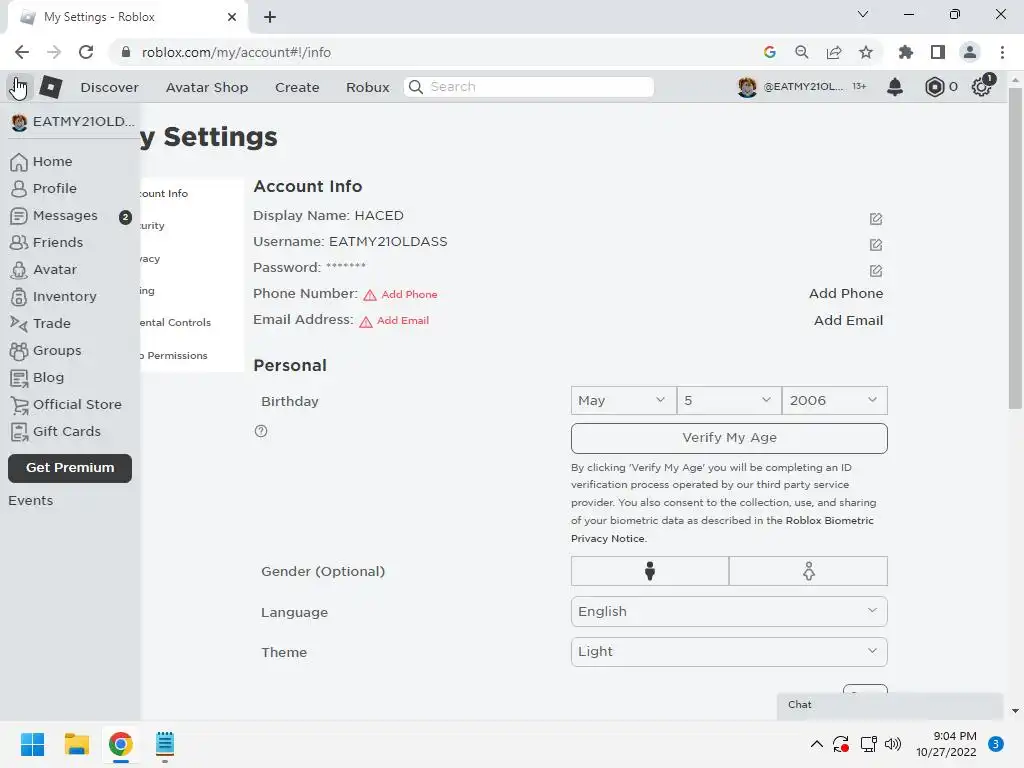Open Windows Start menu
The width and height of the screenshot is (1024, 768).
32,744
